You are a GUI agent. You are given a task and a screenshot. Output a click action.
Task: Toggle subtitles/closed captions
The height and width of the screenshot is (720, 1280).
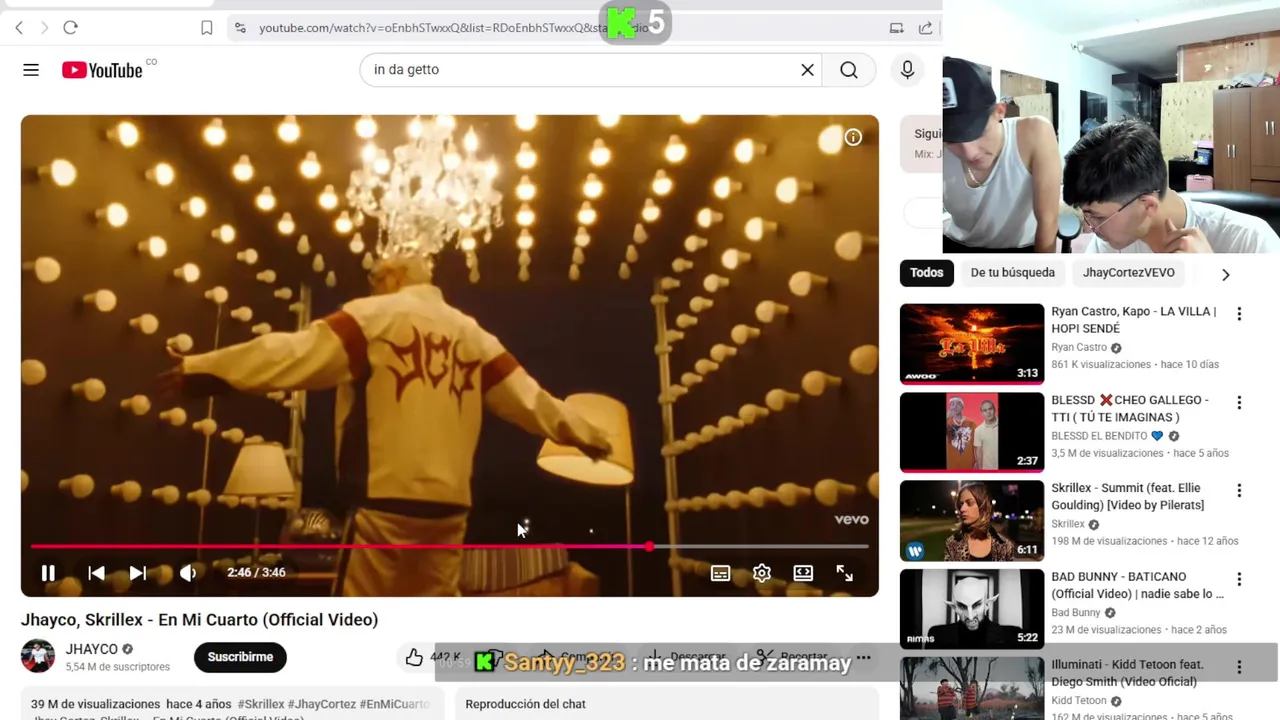(x=720, y=573)
